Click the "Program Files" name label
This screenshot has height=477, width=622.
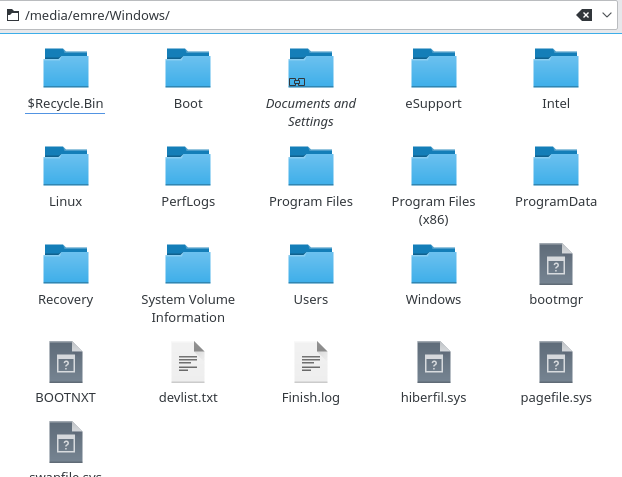pos(311,202)
